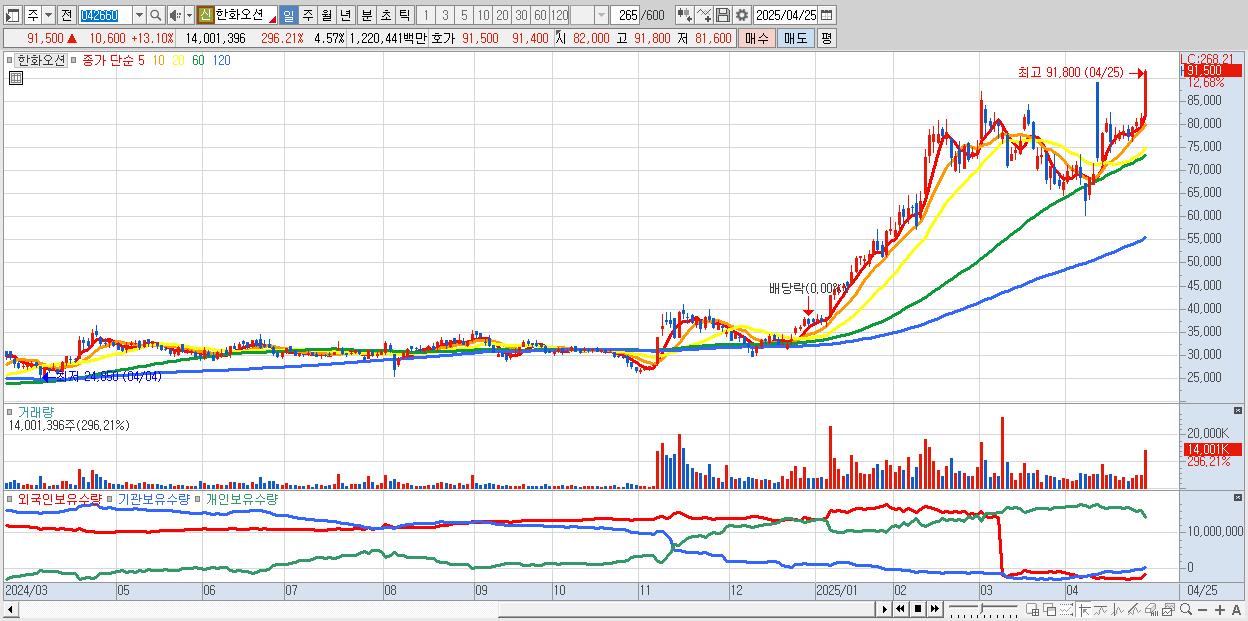Zoom in with the plus icon

(1219, 609)
